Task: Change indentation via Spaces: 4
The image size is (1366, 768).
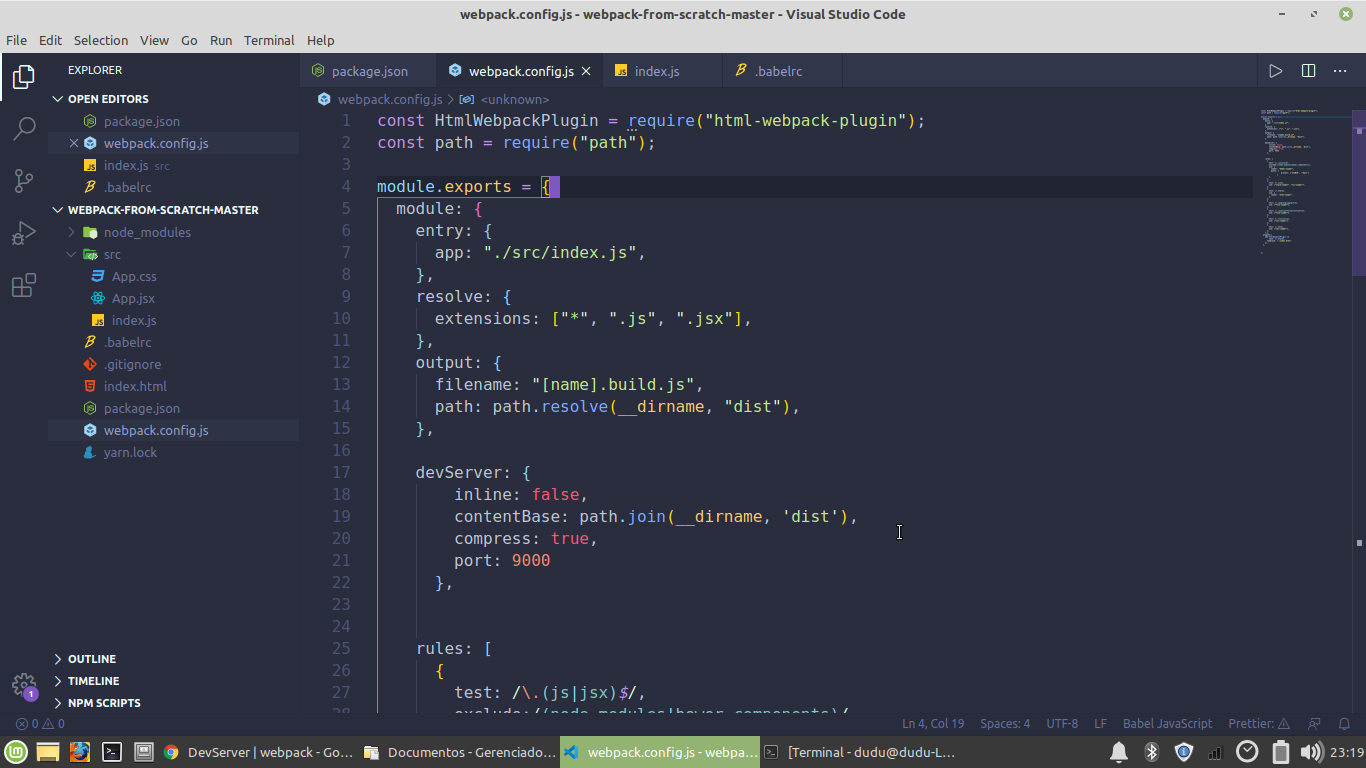Action: (1005, 724)
